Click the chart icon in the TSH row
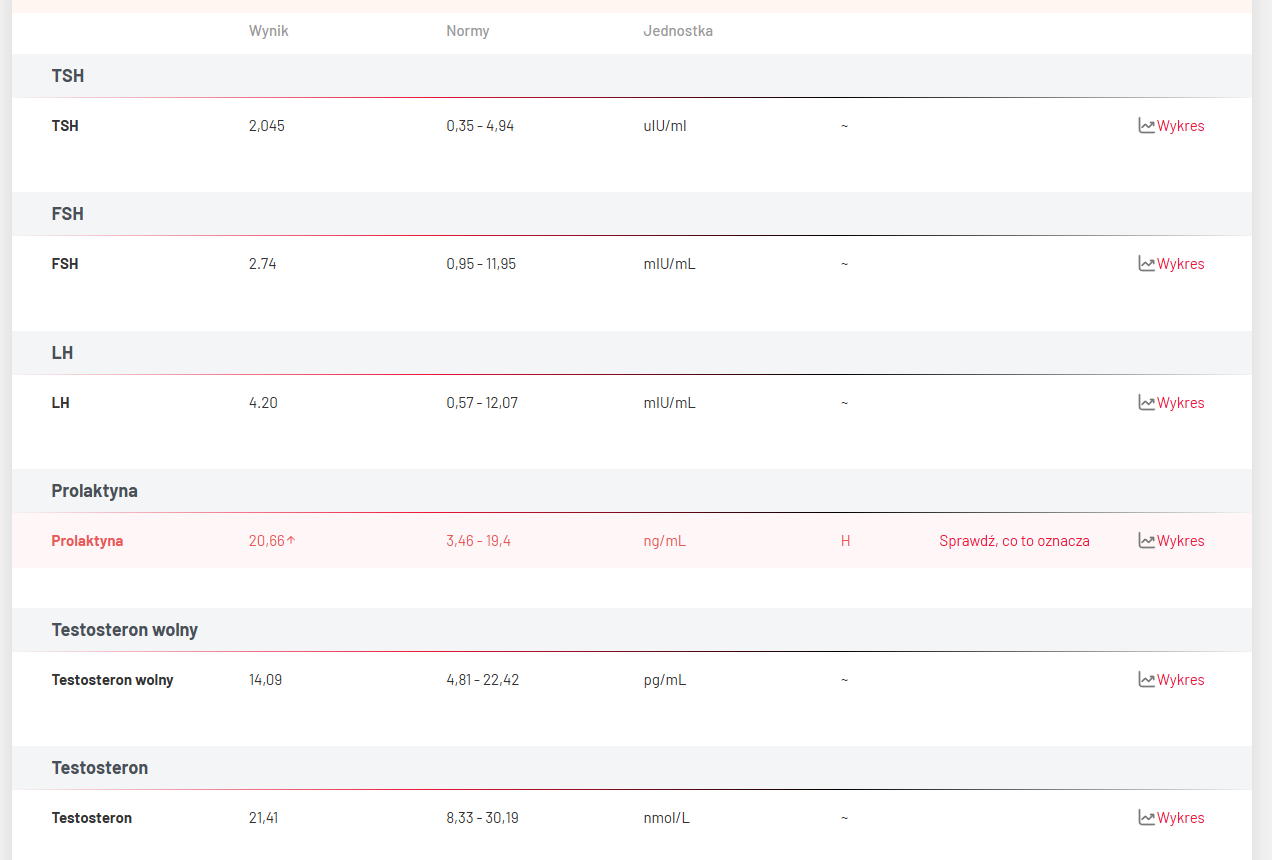 (x=1146, y=126)
